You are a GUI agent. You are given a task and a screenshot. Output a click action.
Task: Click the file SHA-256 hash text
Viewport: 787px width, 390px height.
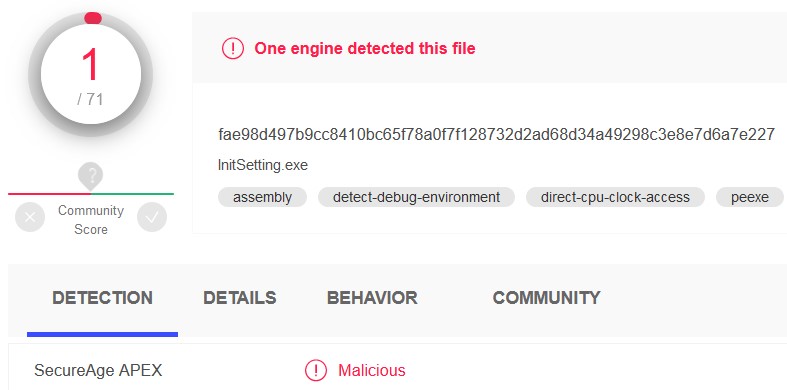pos(497,135)
